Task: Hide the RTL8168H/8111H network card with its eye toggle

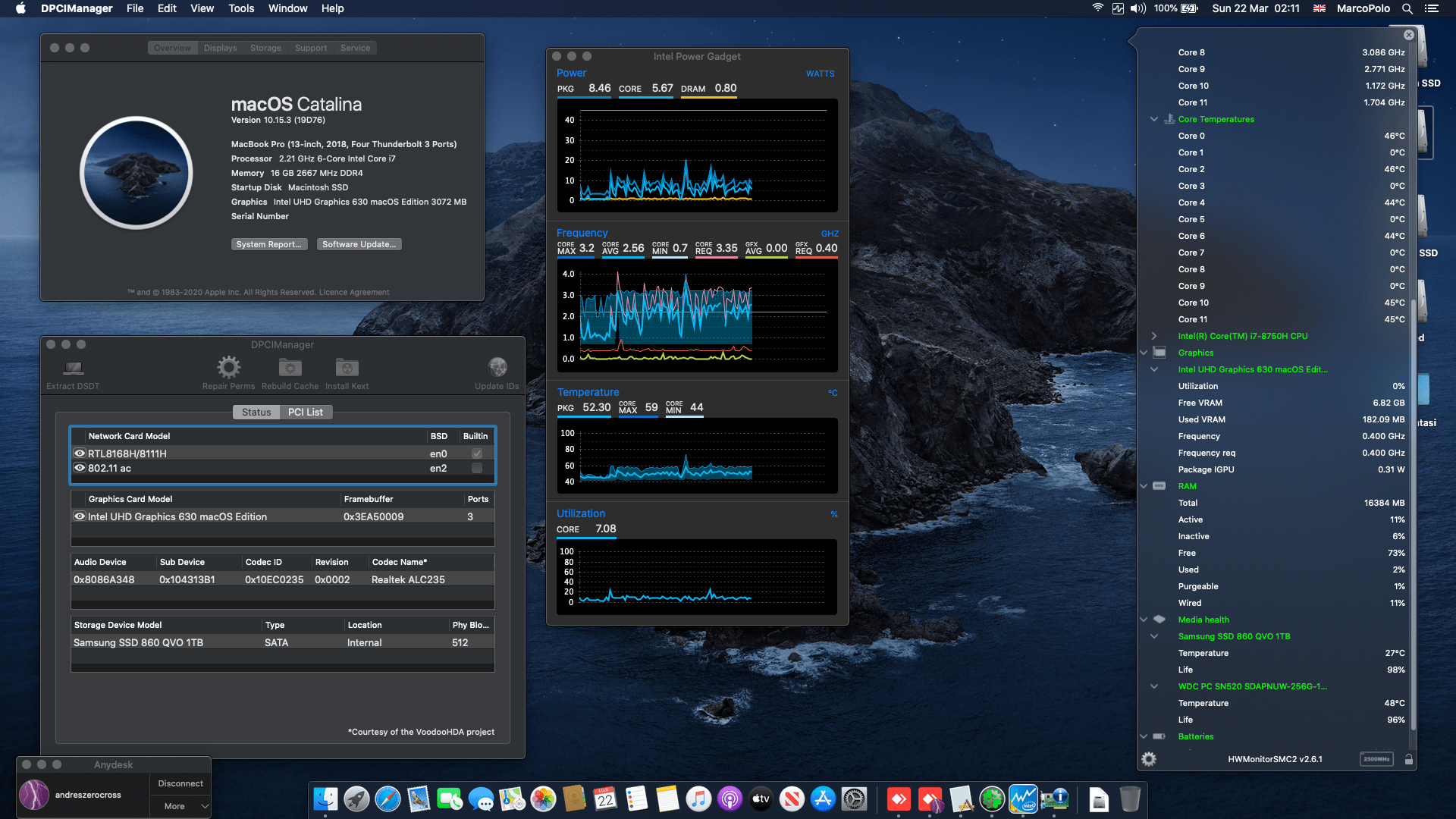Action: coord(80,453)
